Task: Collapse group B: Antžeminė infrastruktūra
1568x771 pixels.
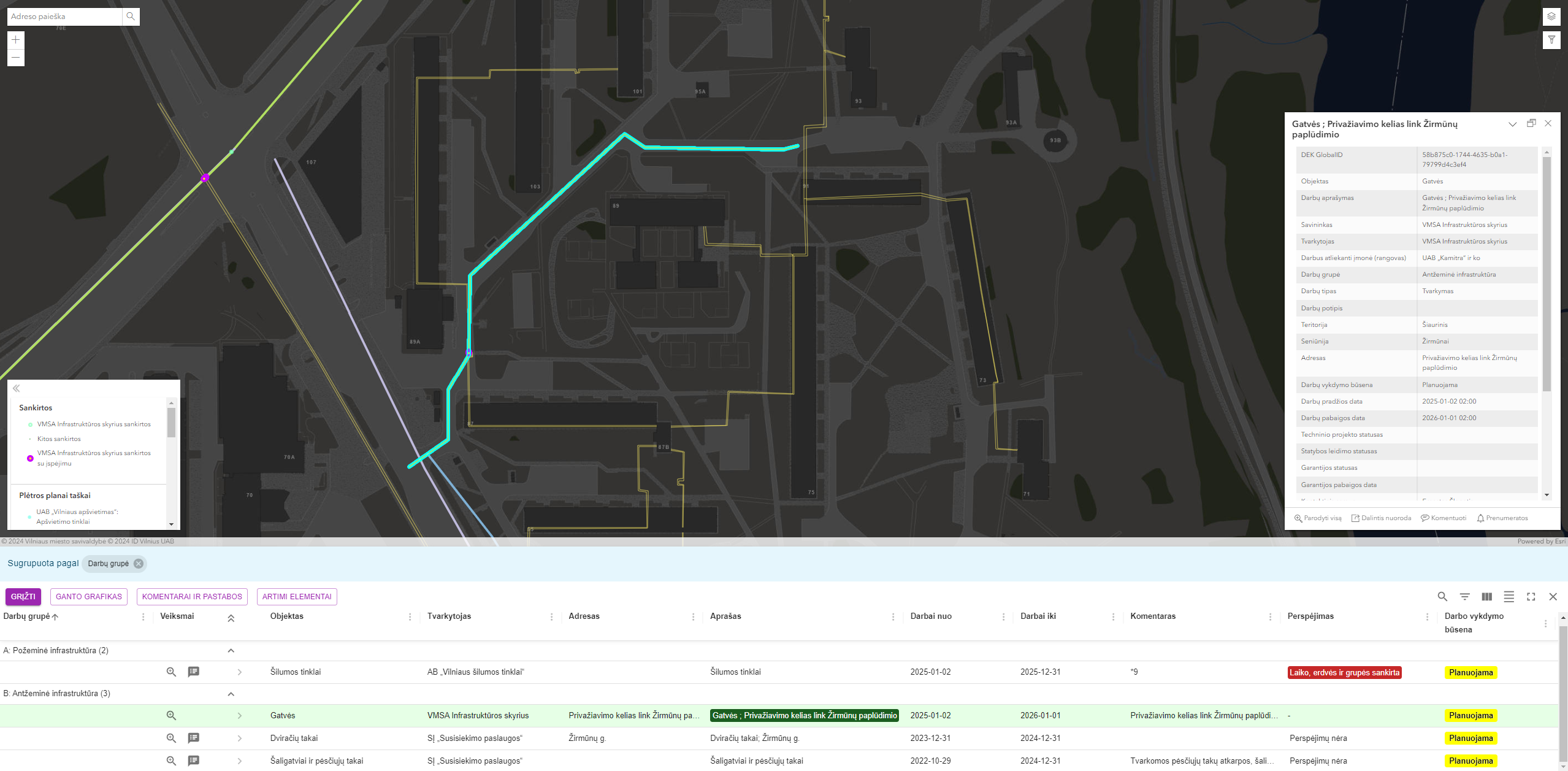Action: (x=231, y=694)
